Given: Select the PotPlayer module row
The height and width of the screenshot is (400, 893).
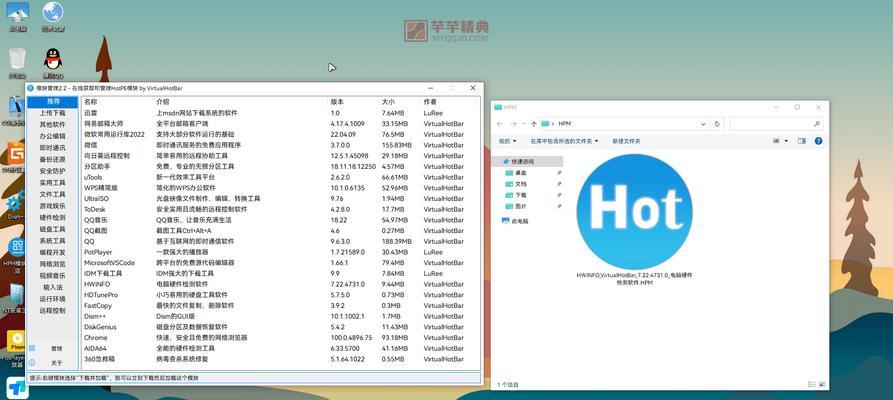Looking at the screenshot, I should [x=280, y=252].
